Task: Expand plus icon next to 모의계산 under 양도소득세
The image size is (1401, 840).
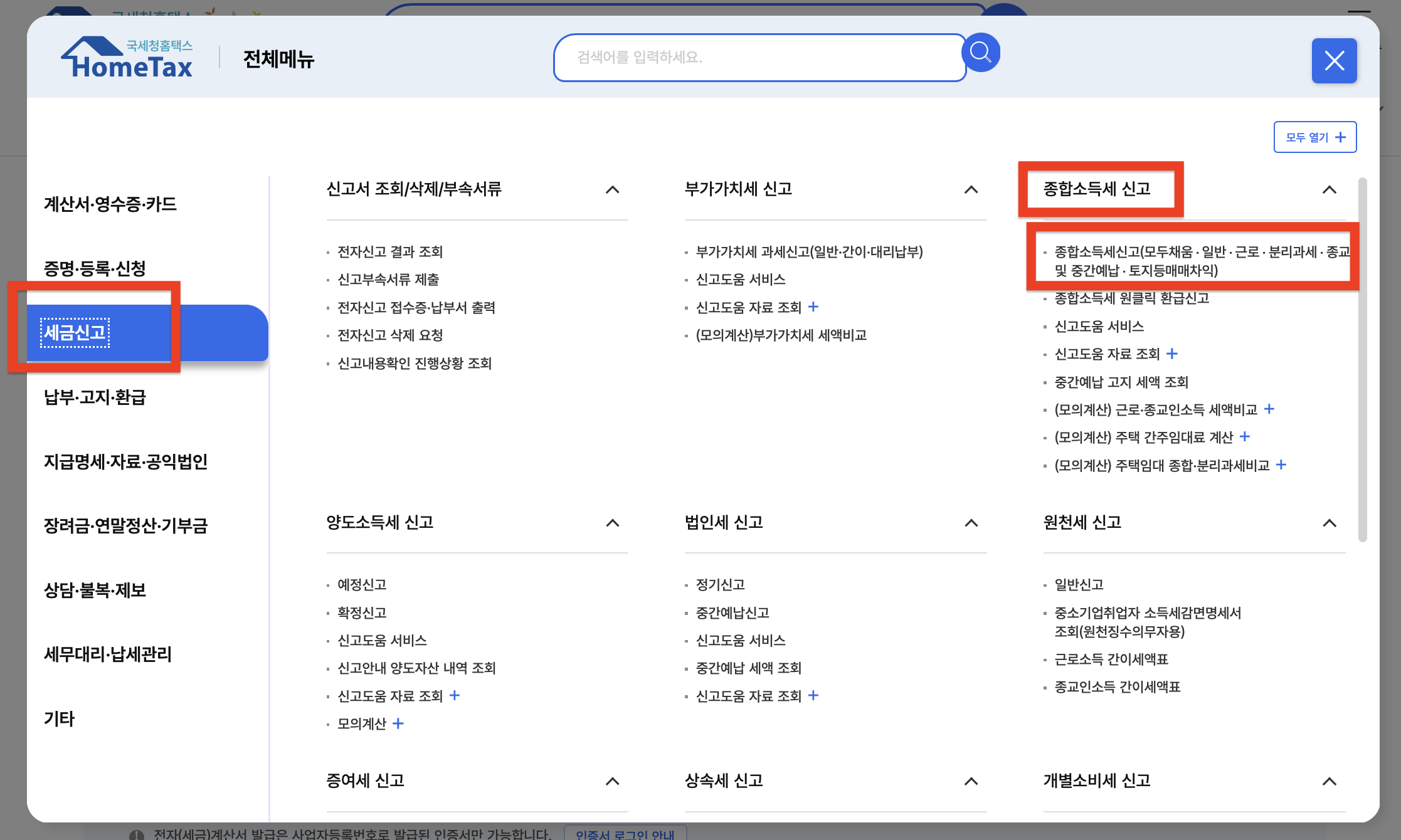Action: [398, 723]
